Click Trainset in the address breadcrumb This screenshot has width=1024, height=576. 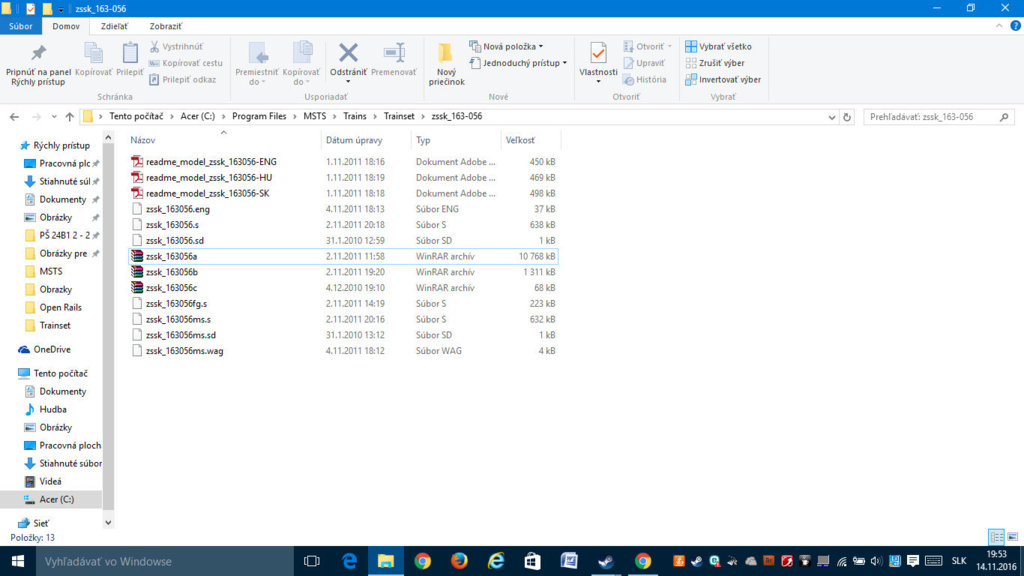[398, 116]
